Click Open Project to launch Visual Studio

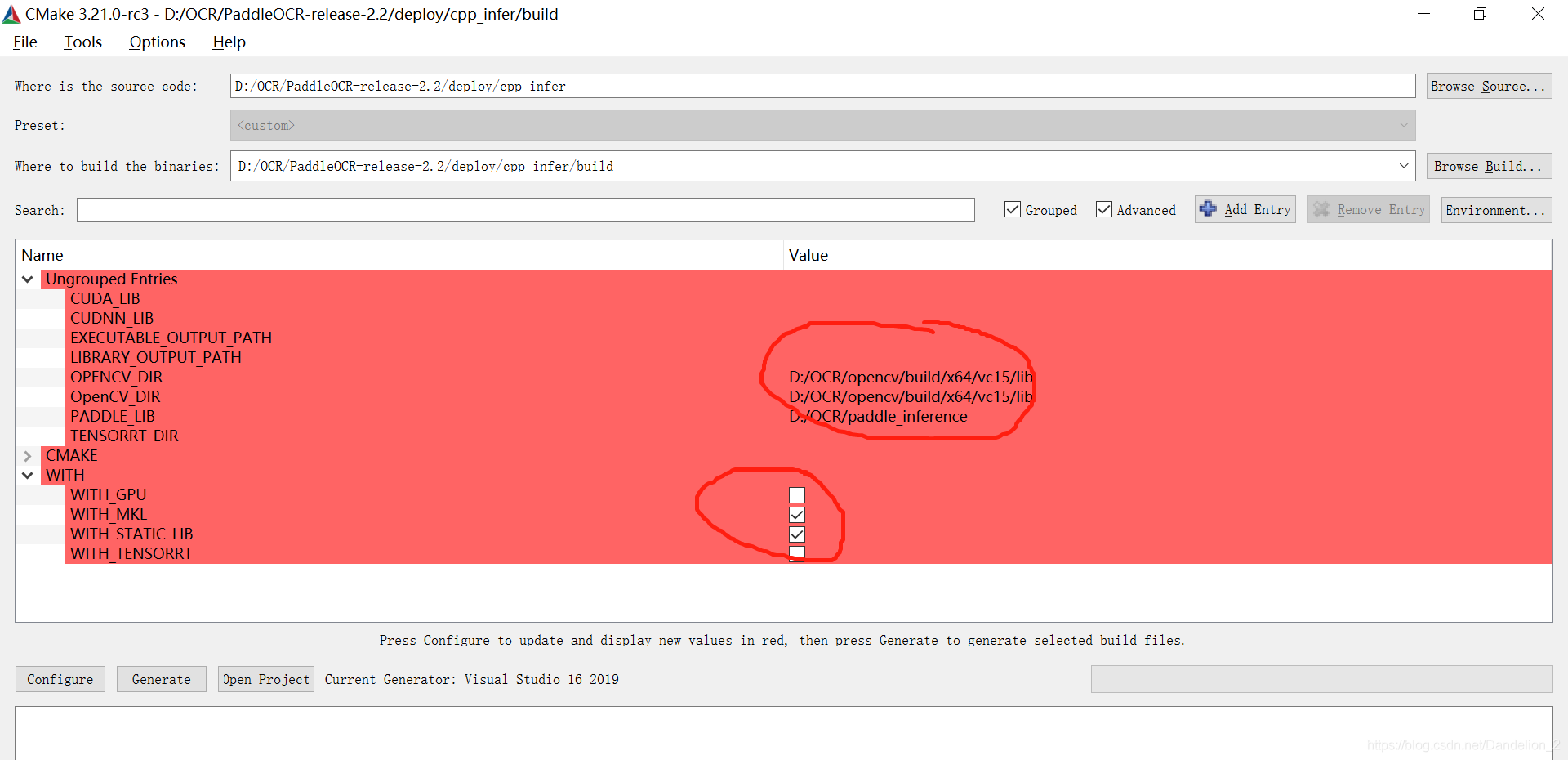click(x=265, y=678)
